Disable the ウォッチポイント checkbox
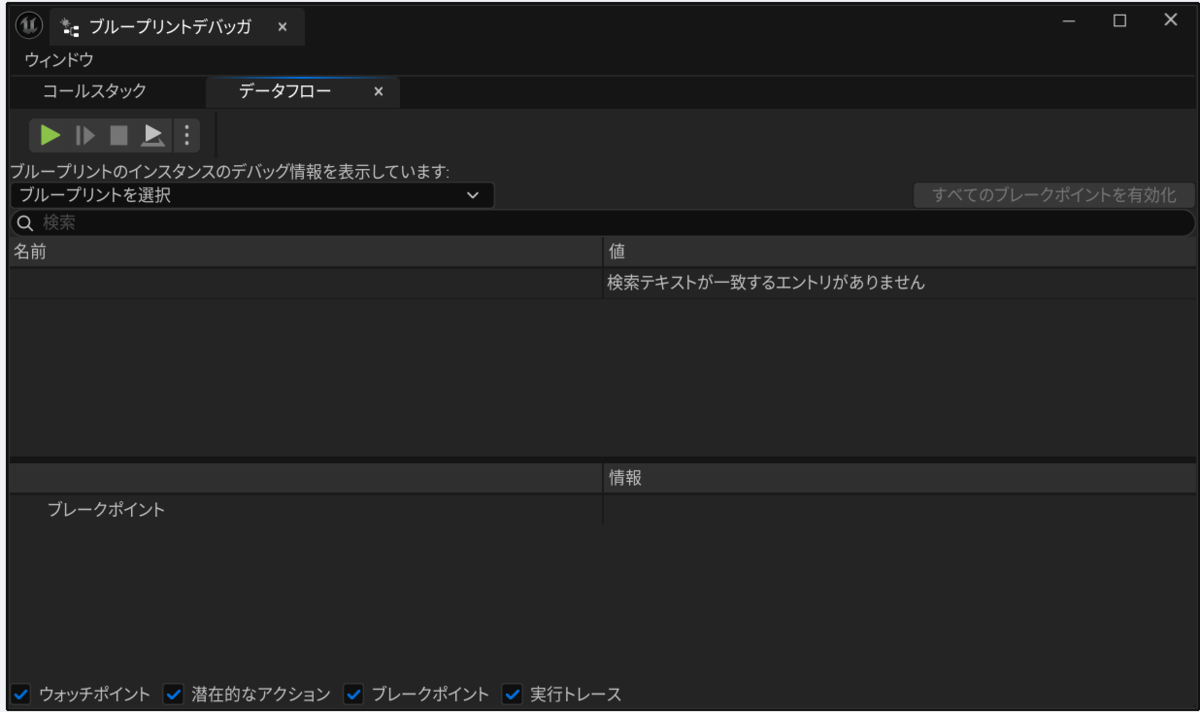 18,691
